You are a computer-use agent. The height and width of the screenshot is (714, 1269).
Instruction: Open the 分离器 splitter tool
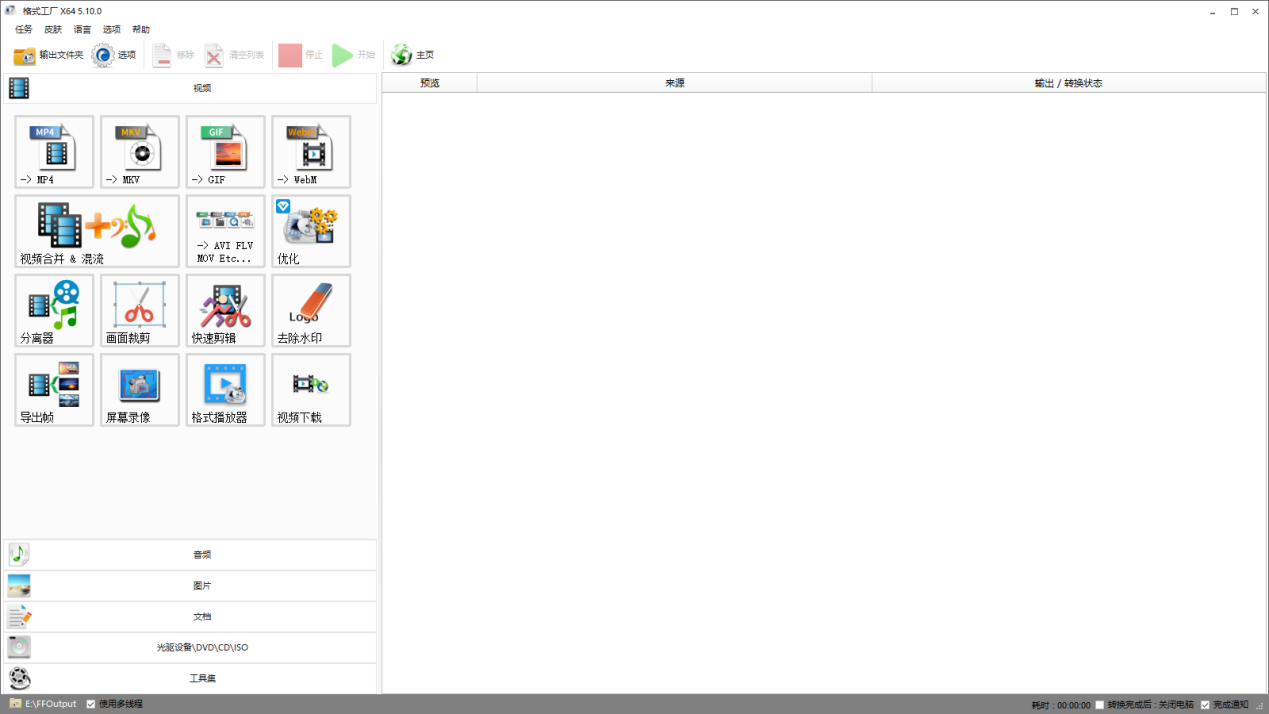54,311
